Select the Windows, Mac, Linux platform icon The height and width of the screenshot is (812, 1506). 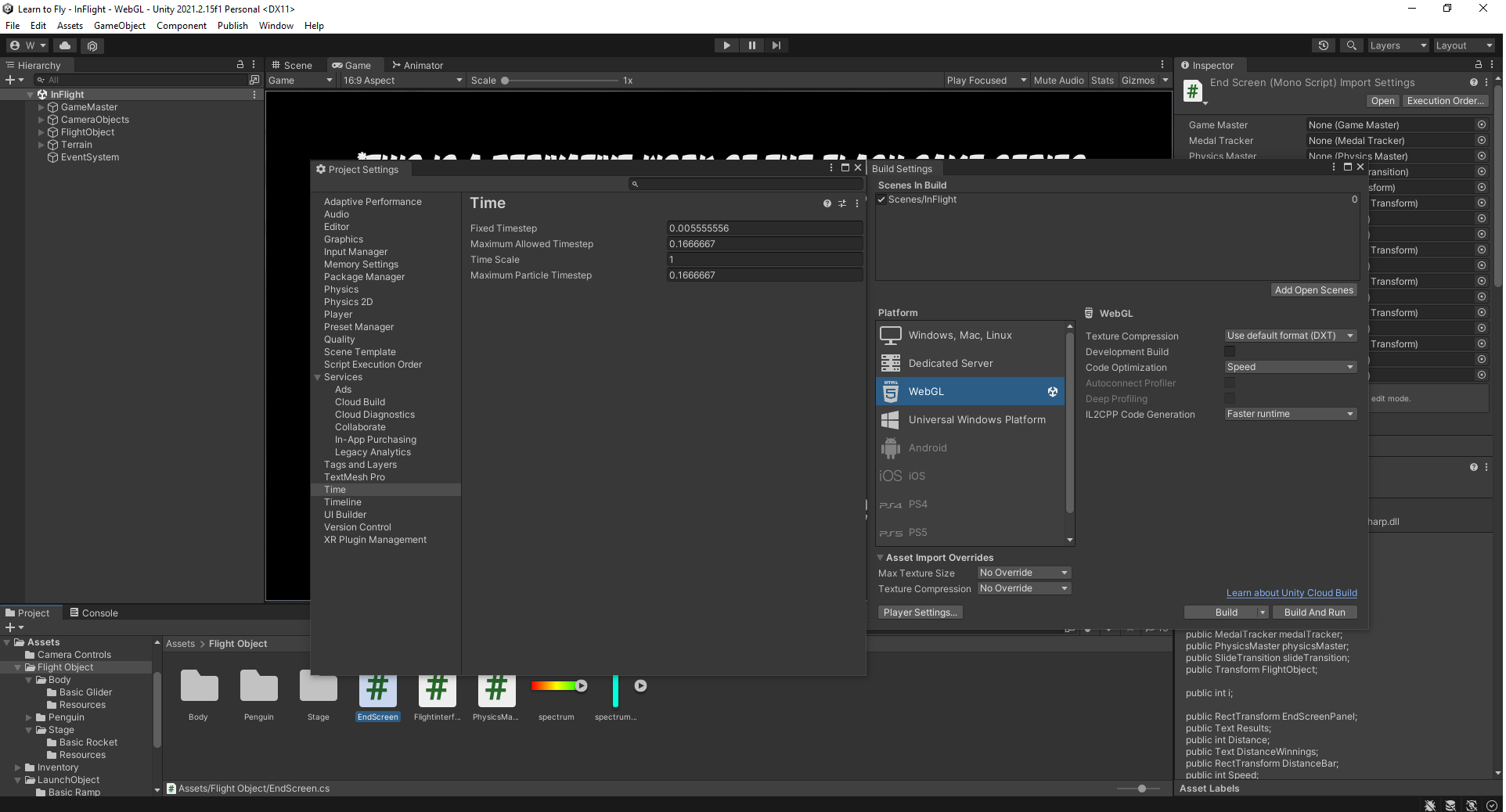click(x=891, y=336)
